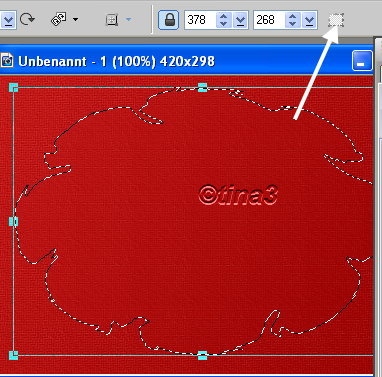Screen dimensions: 382x377
Task: Click the bottom-center cyan transform handle
Action: [202, 355]
